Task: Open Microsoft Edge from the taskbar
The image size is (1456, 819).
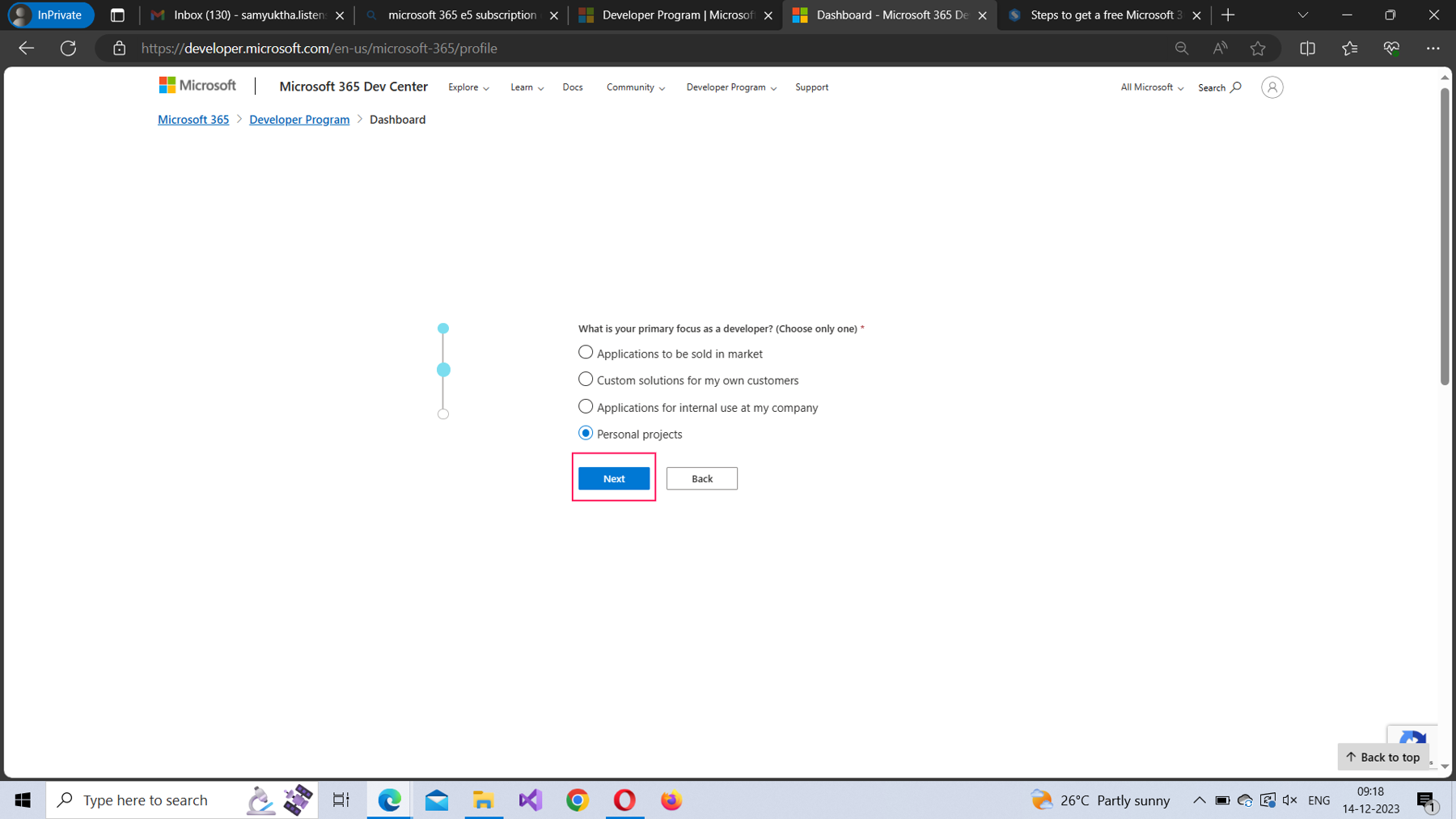Action: click(x=389, y=800)
